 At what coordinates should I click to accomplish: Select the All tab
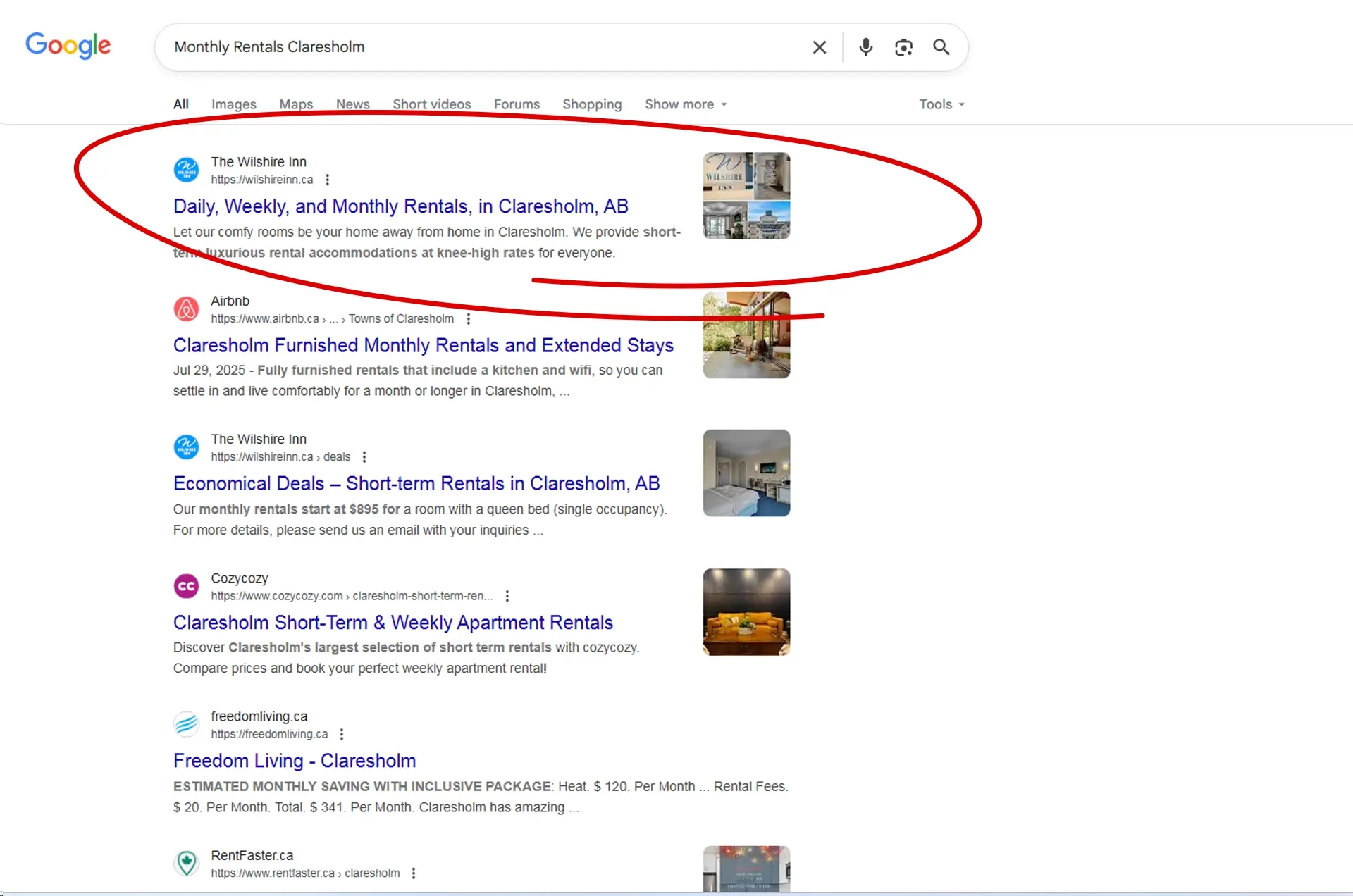181,104
